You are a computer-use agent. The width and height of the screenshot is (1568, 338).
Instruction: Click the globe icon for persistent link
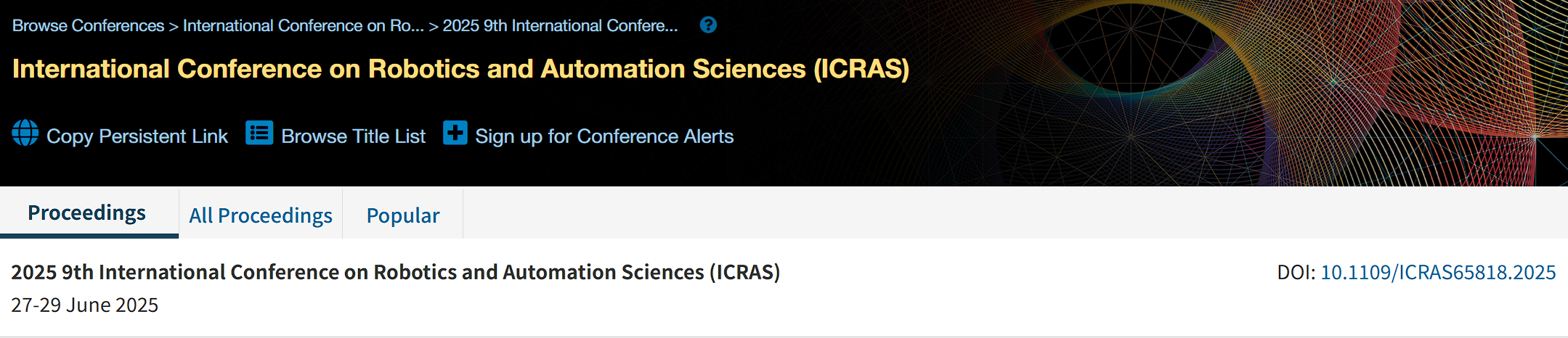point(25,133)
